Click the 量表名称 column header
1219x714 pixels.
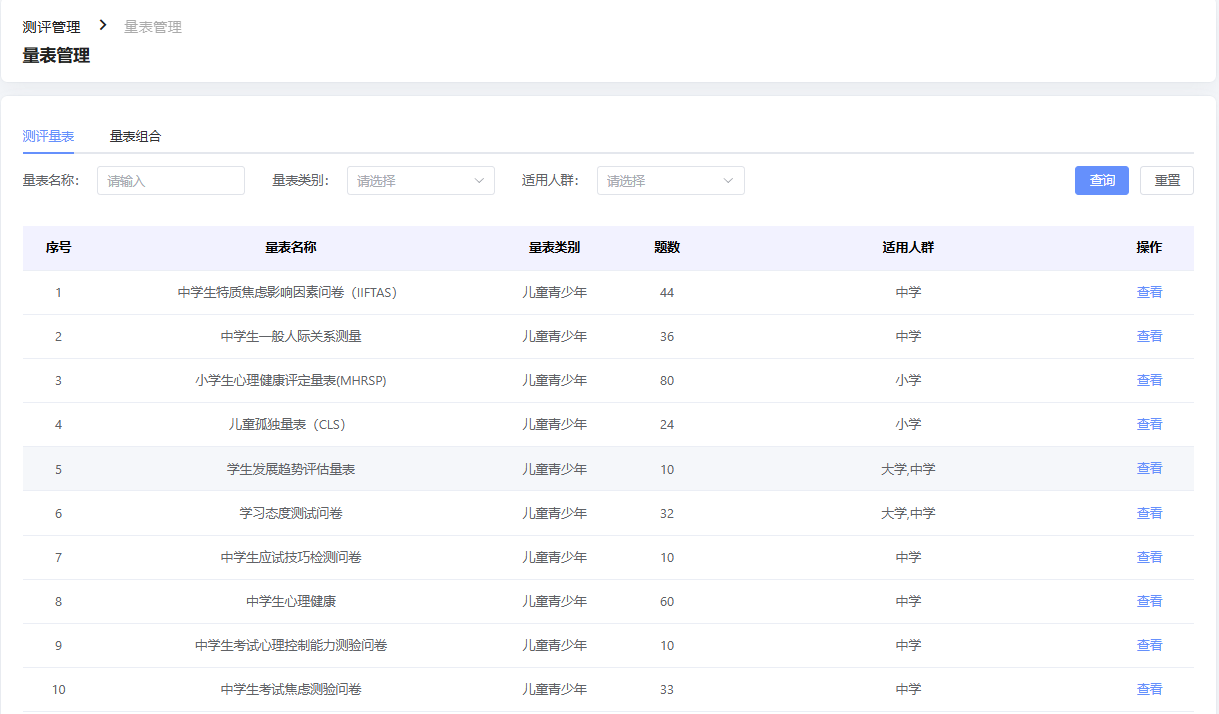[291, 247]
